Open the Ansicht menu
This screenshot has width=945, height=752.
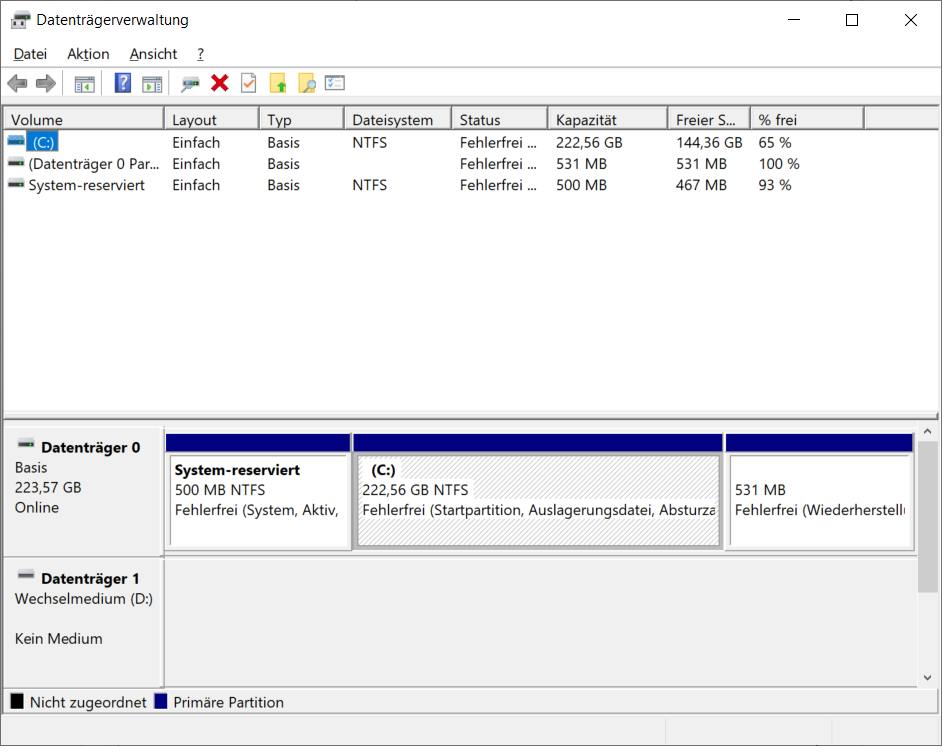click(153, 54)
